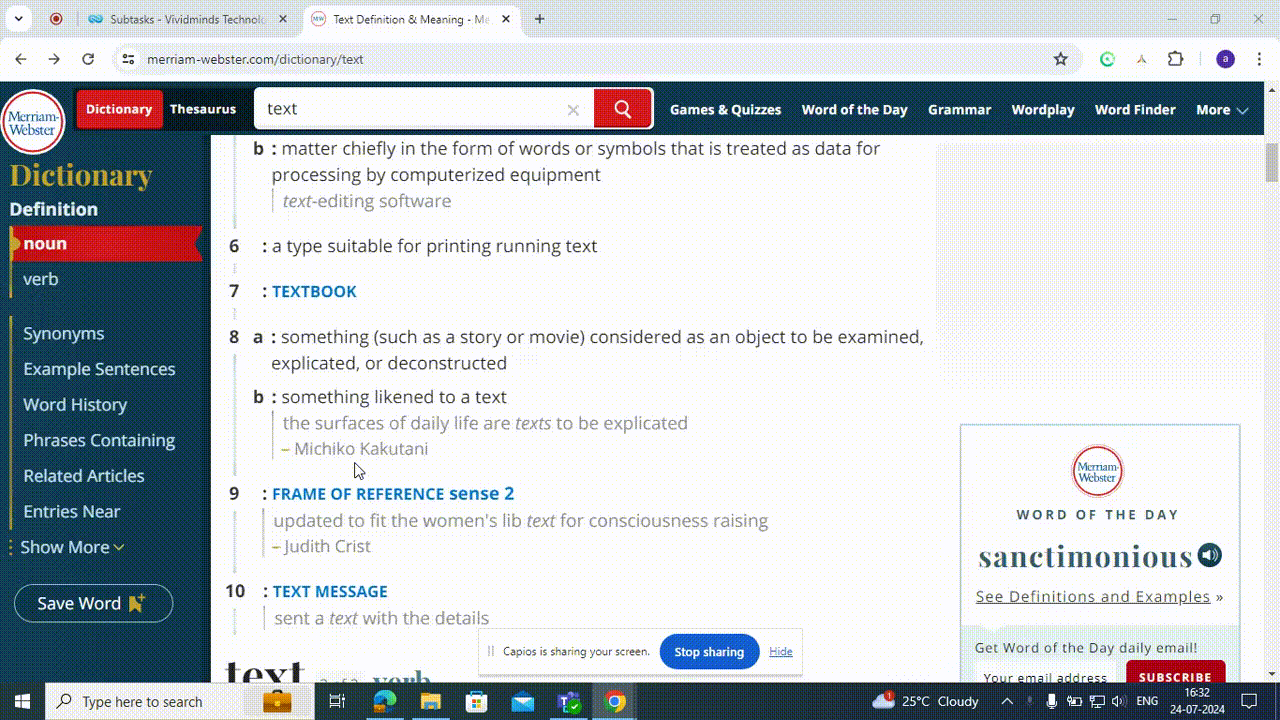
Task: View site information icon in address bar
Action: [128, 59]
